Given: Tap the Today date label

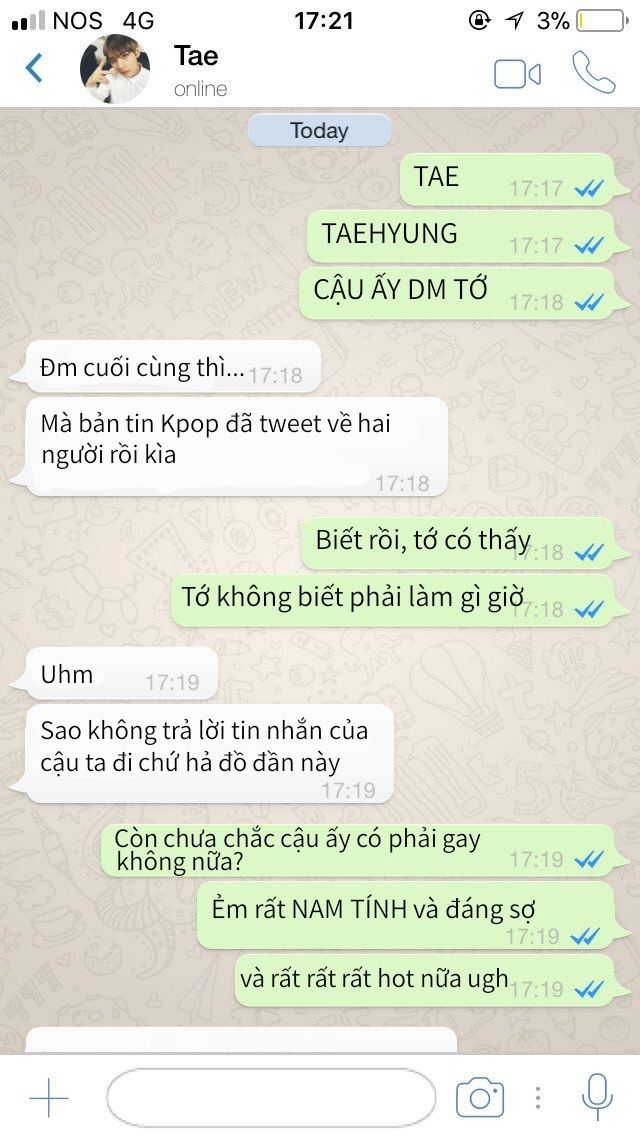Looking at the screenshot, I should 319,131.
